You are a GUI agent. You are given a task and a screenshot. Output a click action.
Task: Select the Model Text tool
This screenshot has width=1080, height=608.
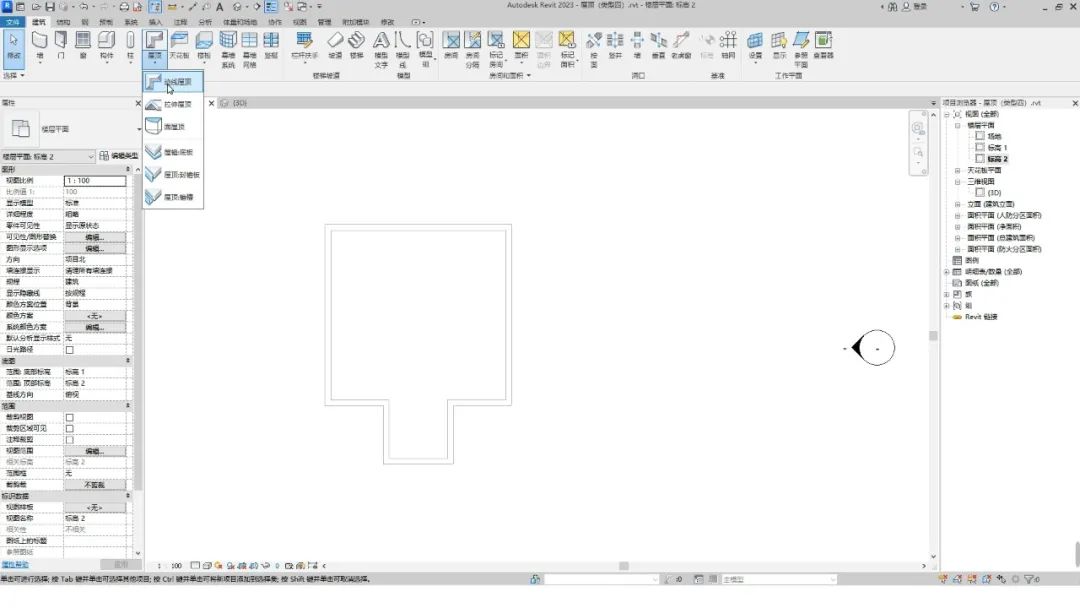pyautogui.click(x=381, y=48)
